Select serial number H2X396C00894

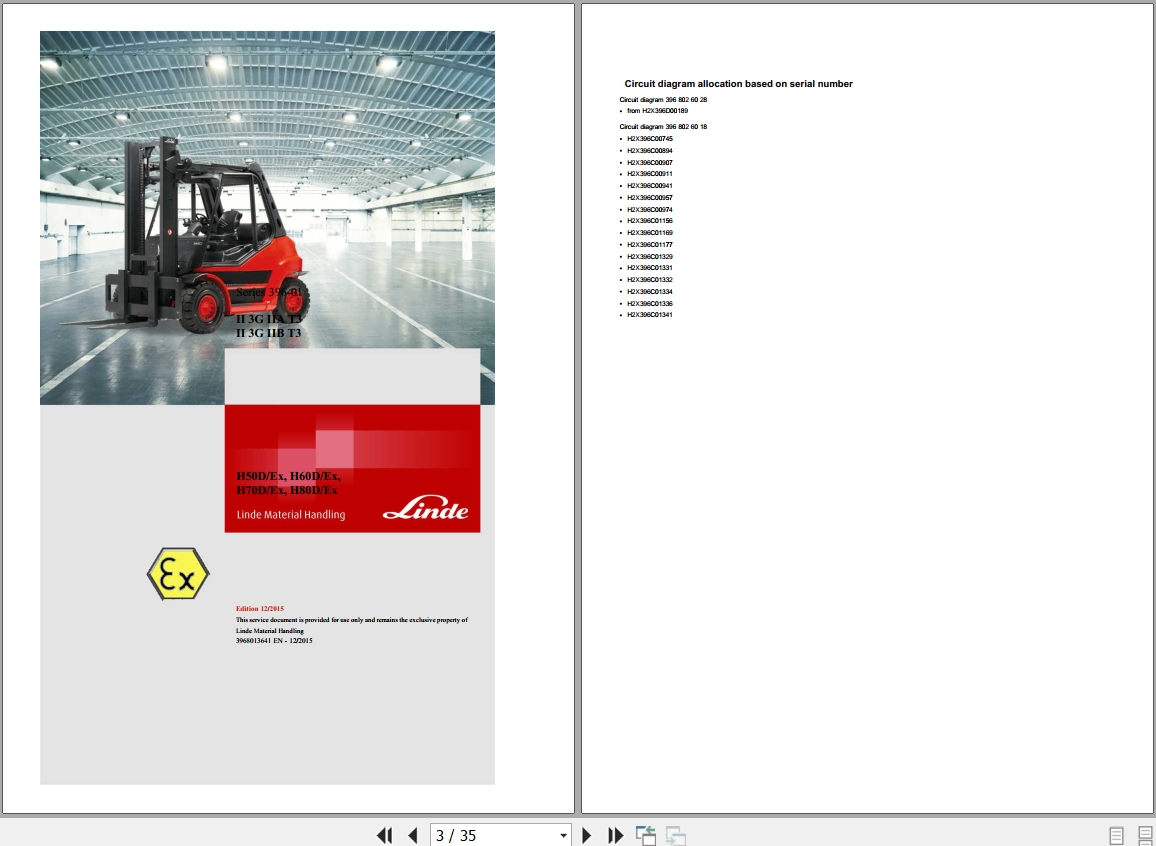coord(650,150)
